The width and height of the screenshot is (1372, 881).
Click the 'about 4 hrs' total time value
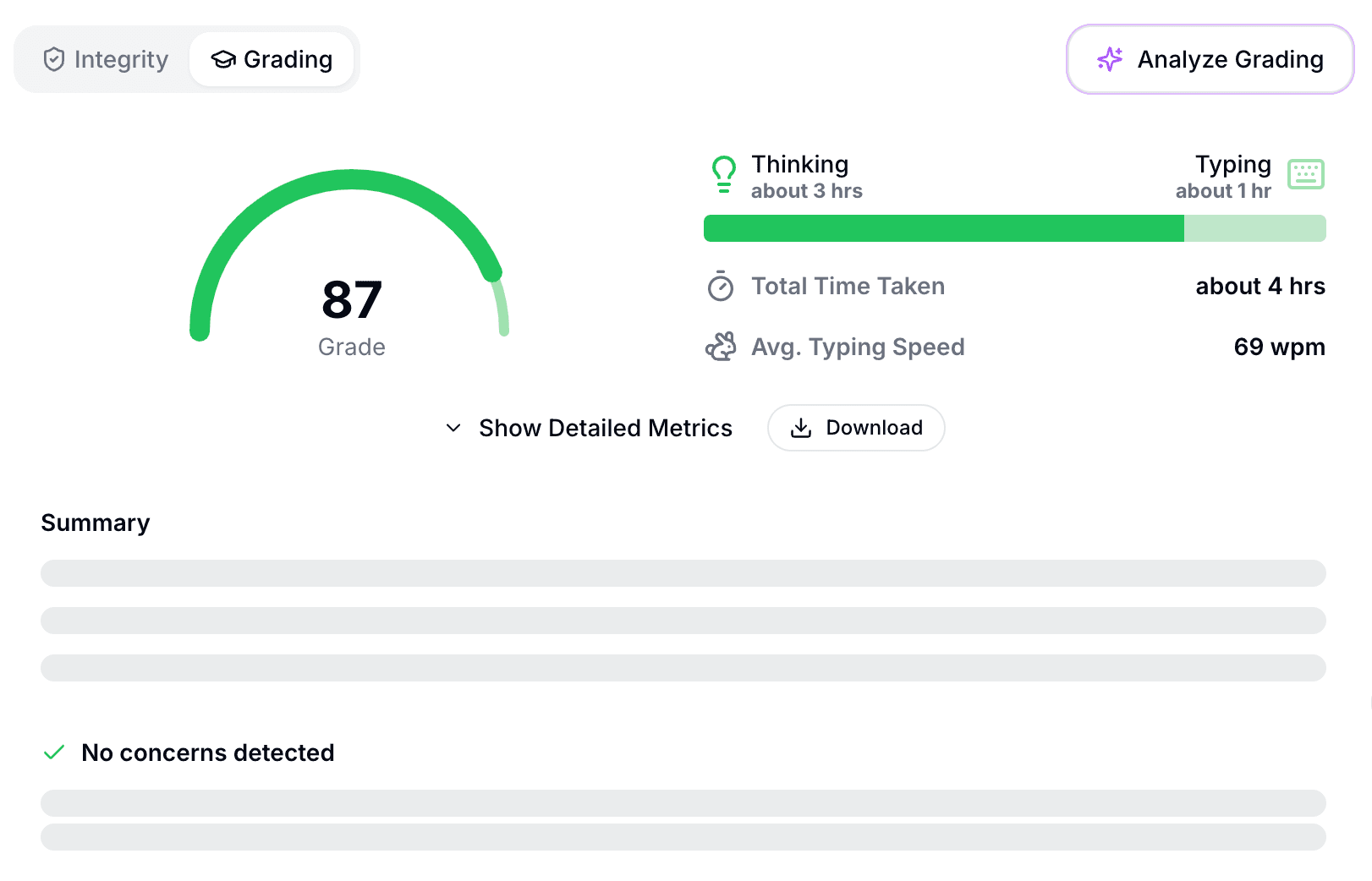(1260, 286)
